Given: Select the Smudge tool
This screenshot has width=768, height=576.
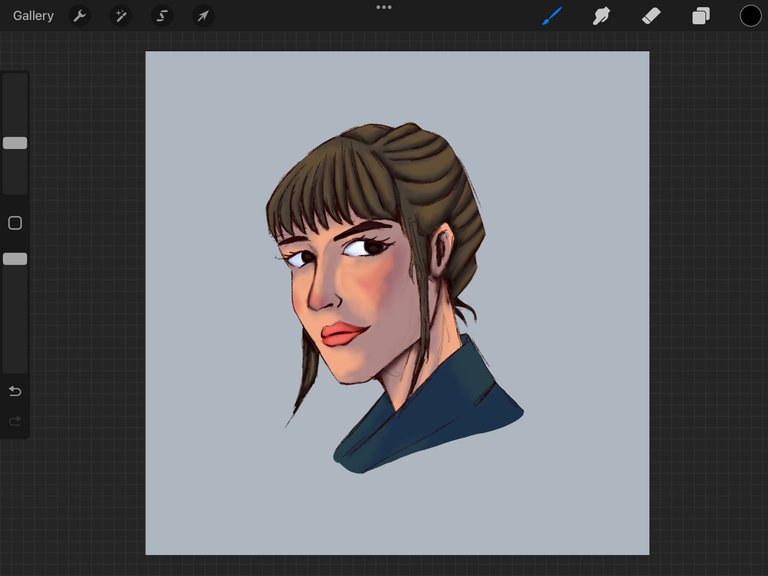Looking at the screenshot, I should [x=601, y=16].
